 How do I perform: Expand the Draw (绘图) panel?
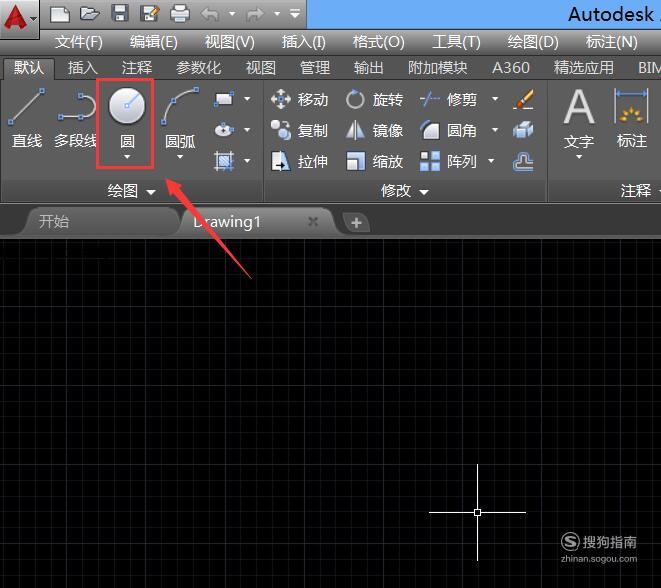[x=132, y=191]
